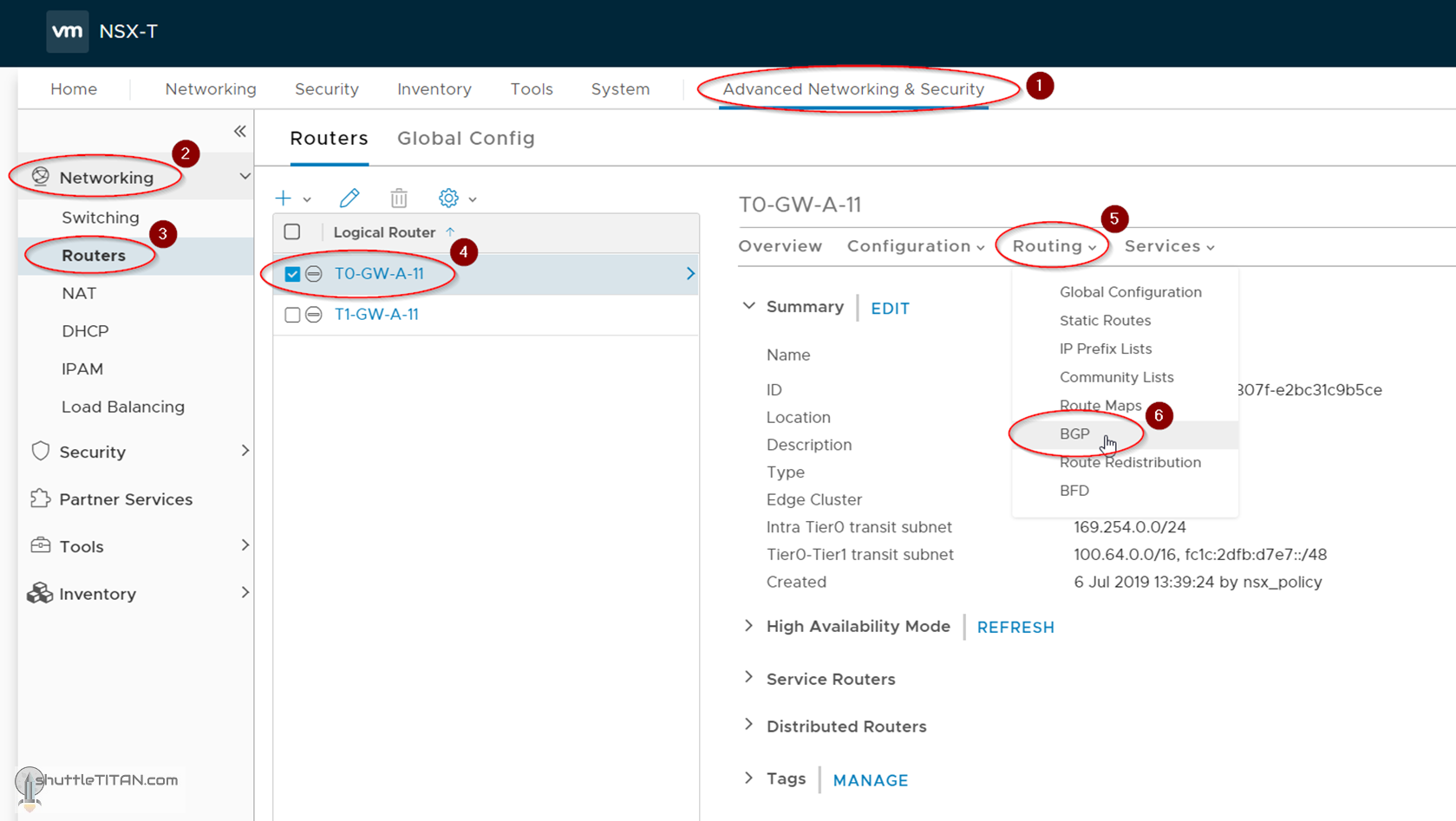This screenshot has width=1456, height=821.
Task: Uncheck the T0-GW-A-11 checkbox
Action: coord(292,273)
